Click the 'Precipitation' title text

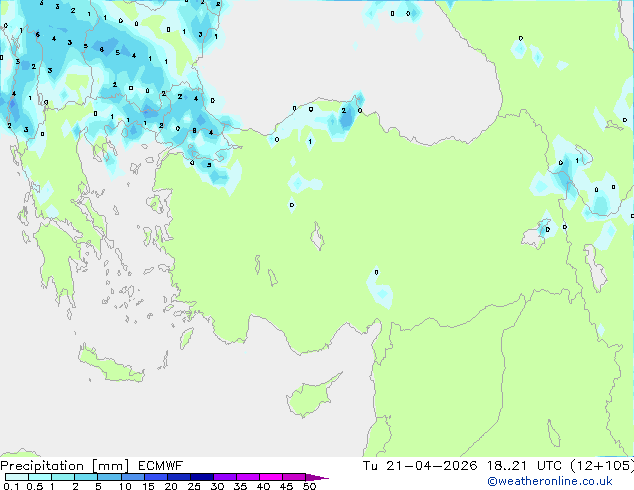tap(42, 466)
